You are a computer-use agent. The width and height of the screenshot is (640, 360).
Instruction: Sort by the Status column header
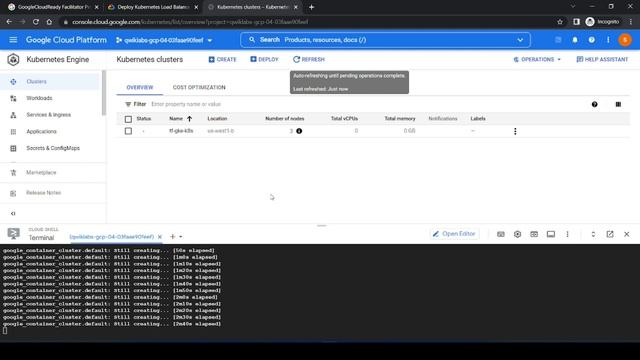click(x=144, y=119)
